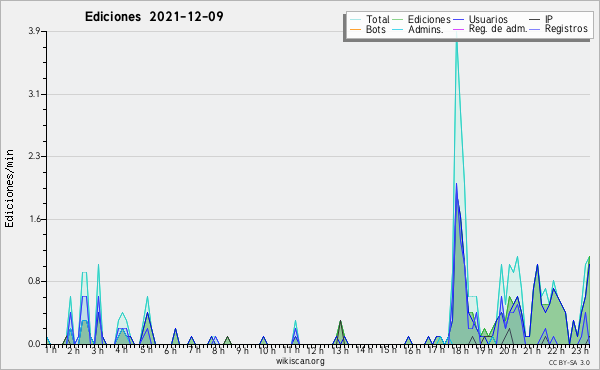Click the 3.9 y-axis value
This screenshot has width=600, height=370.
[x=35, y=31]
